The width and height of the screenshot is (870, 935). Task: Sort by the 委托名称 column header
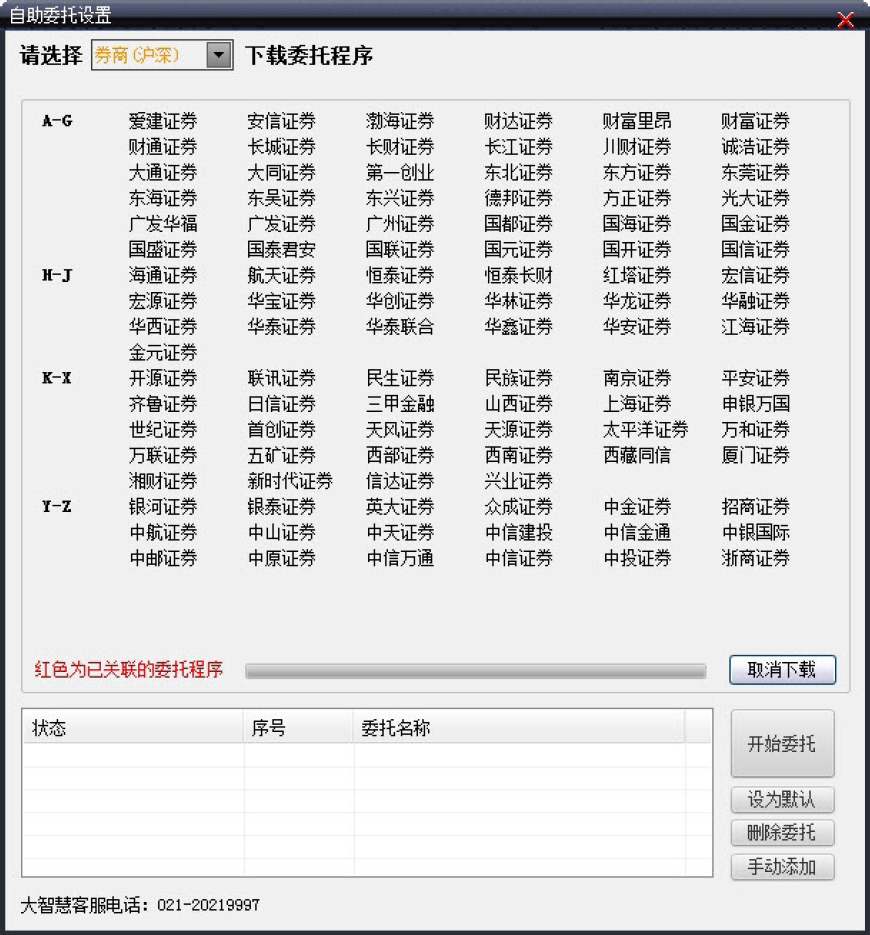tap(519, 727)
